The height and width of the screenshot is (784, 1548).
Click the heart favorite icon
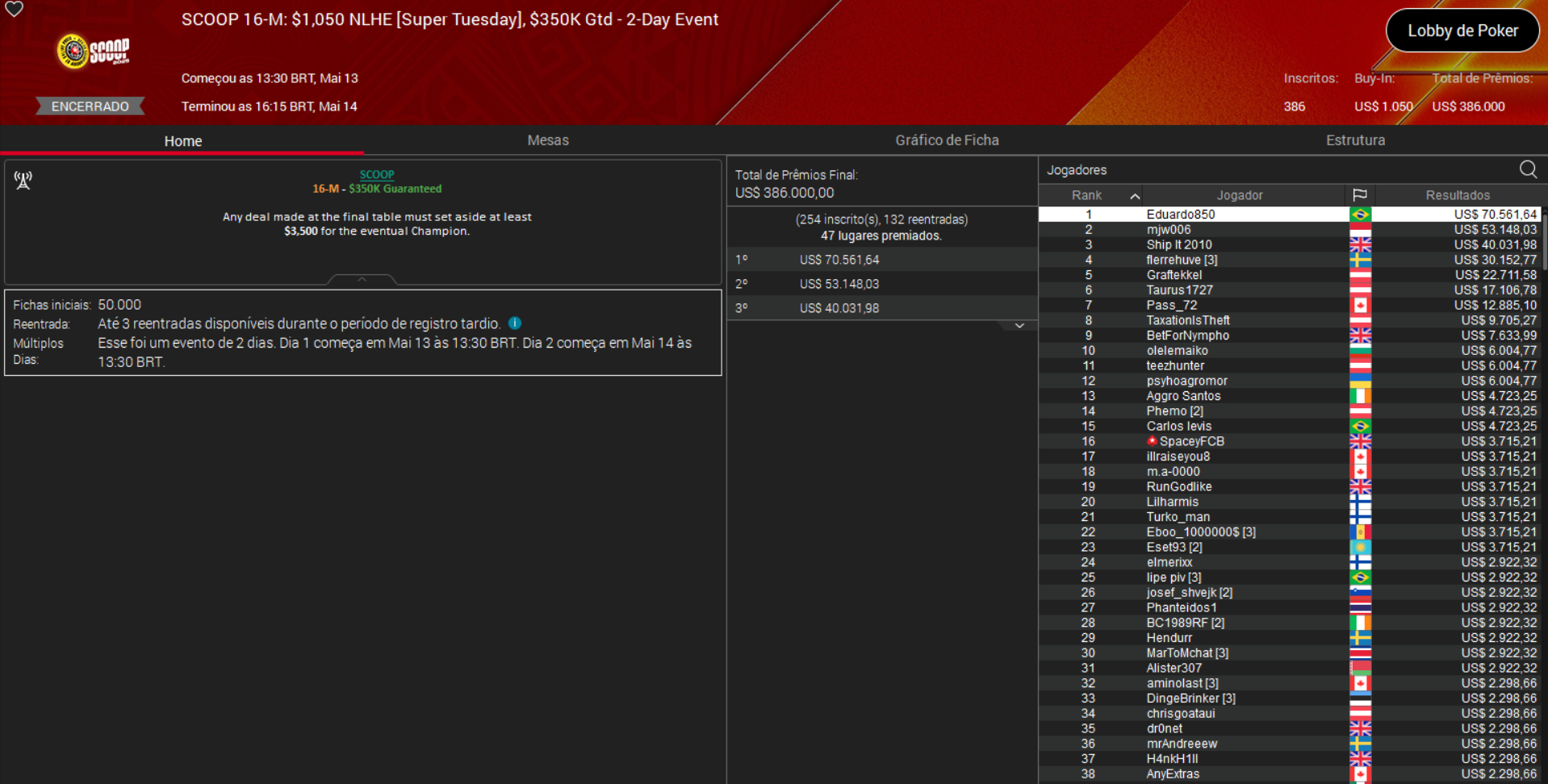15,9
